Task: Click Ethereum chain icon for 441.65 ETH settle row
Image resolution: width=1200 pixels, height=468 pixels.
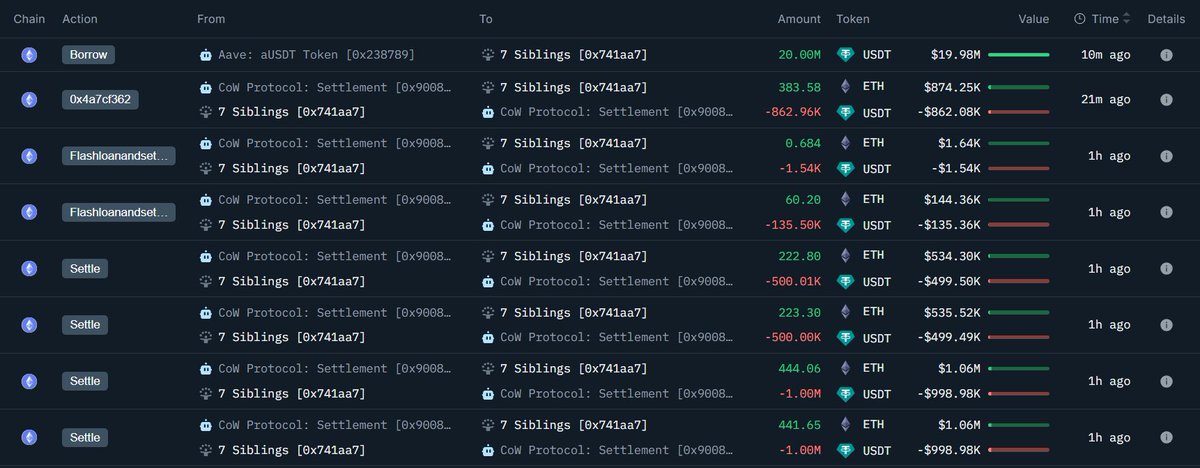Action: (x=29, y=437)
